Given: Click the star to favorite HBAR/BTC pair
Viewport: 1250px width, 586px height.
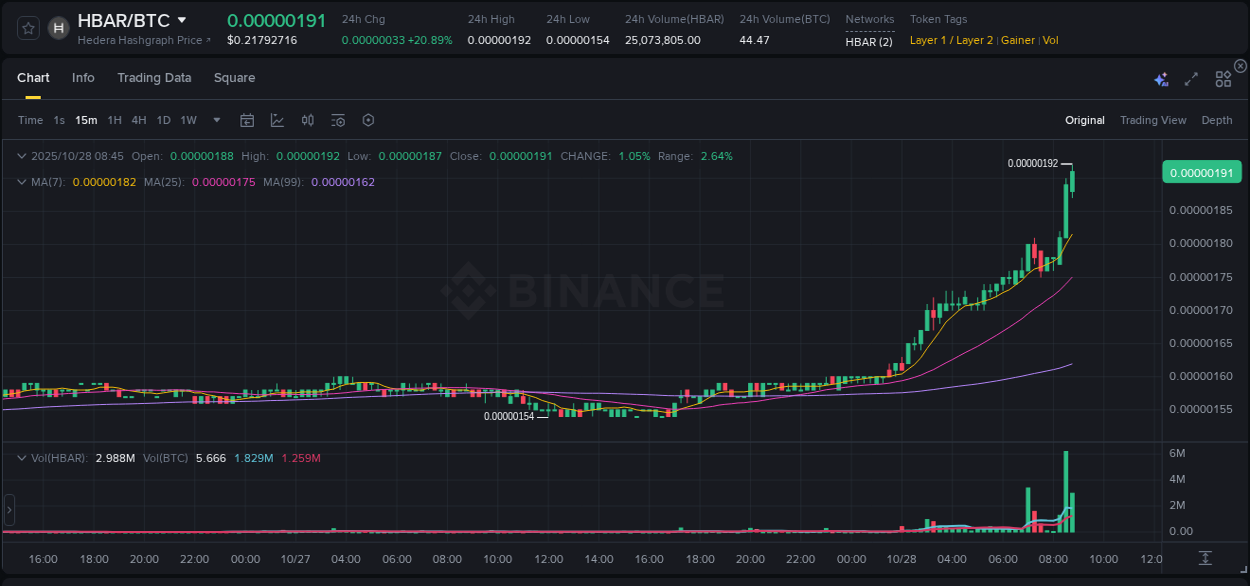Looking at the screenshot, I should (x=26, y=27).
